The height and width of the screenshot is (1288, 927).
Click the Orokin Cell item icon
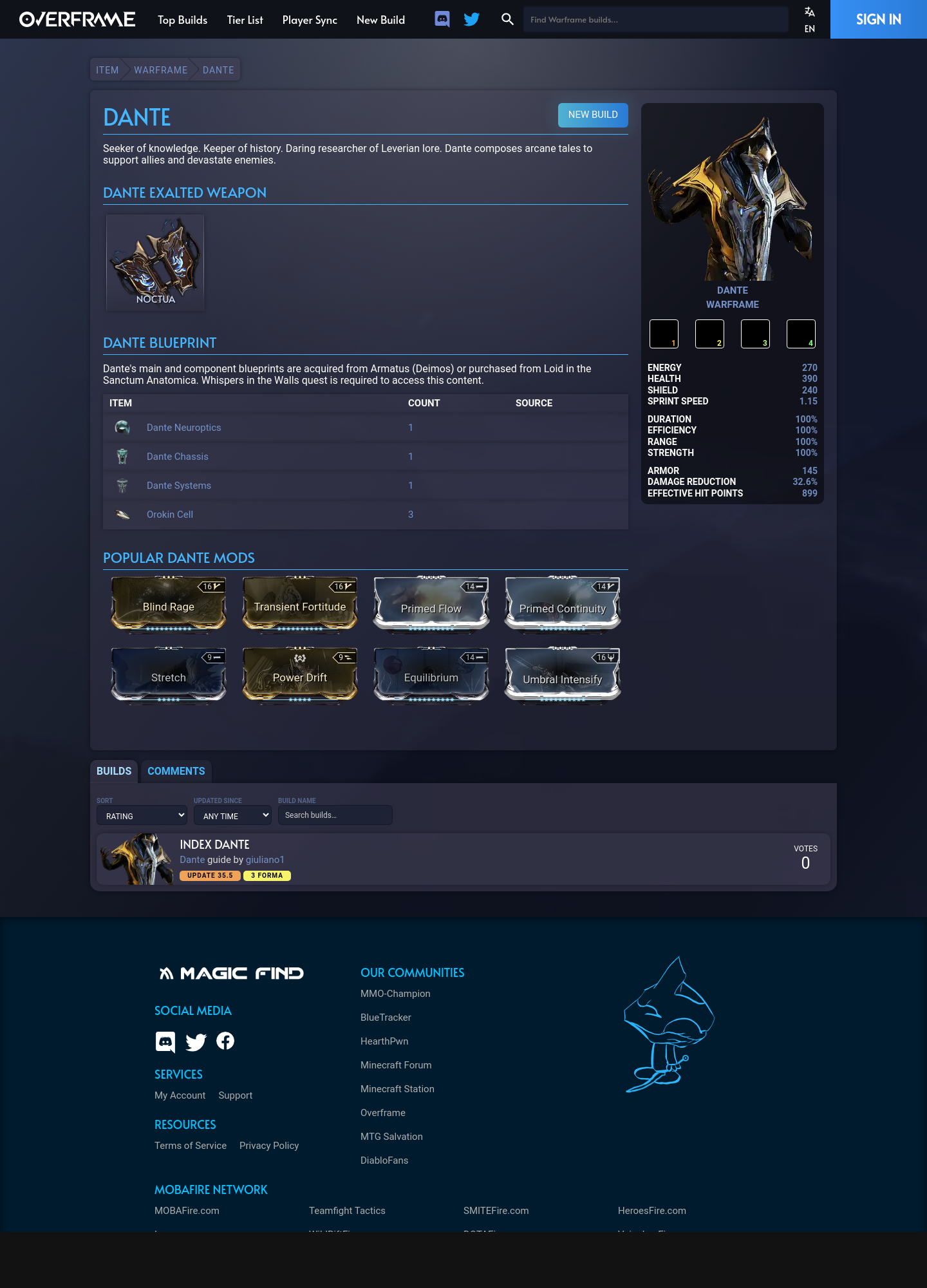point(122,514)
